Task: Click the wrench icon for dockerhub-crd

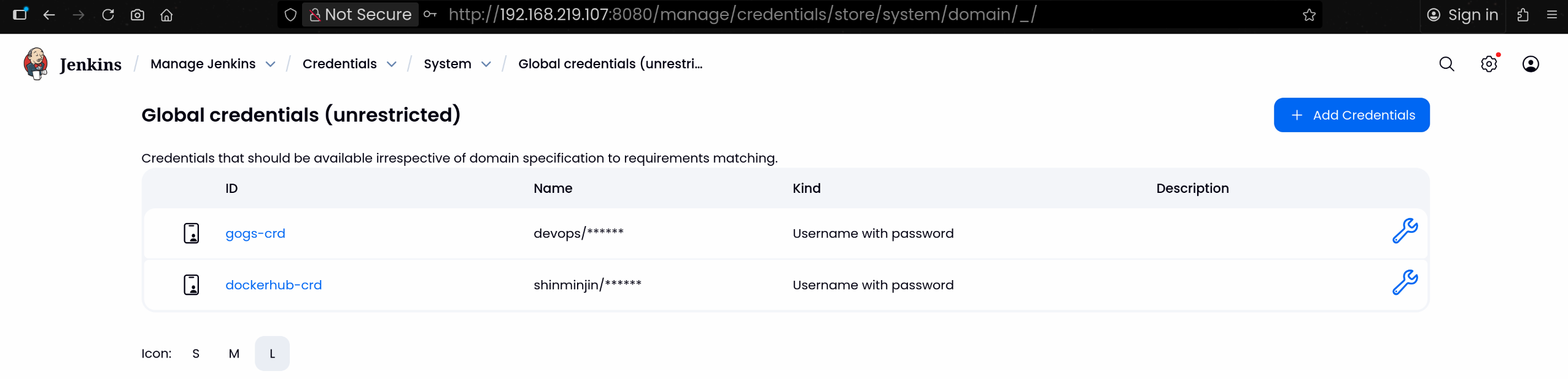Action: pyautogui.click(x=1405, y=283)
